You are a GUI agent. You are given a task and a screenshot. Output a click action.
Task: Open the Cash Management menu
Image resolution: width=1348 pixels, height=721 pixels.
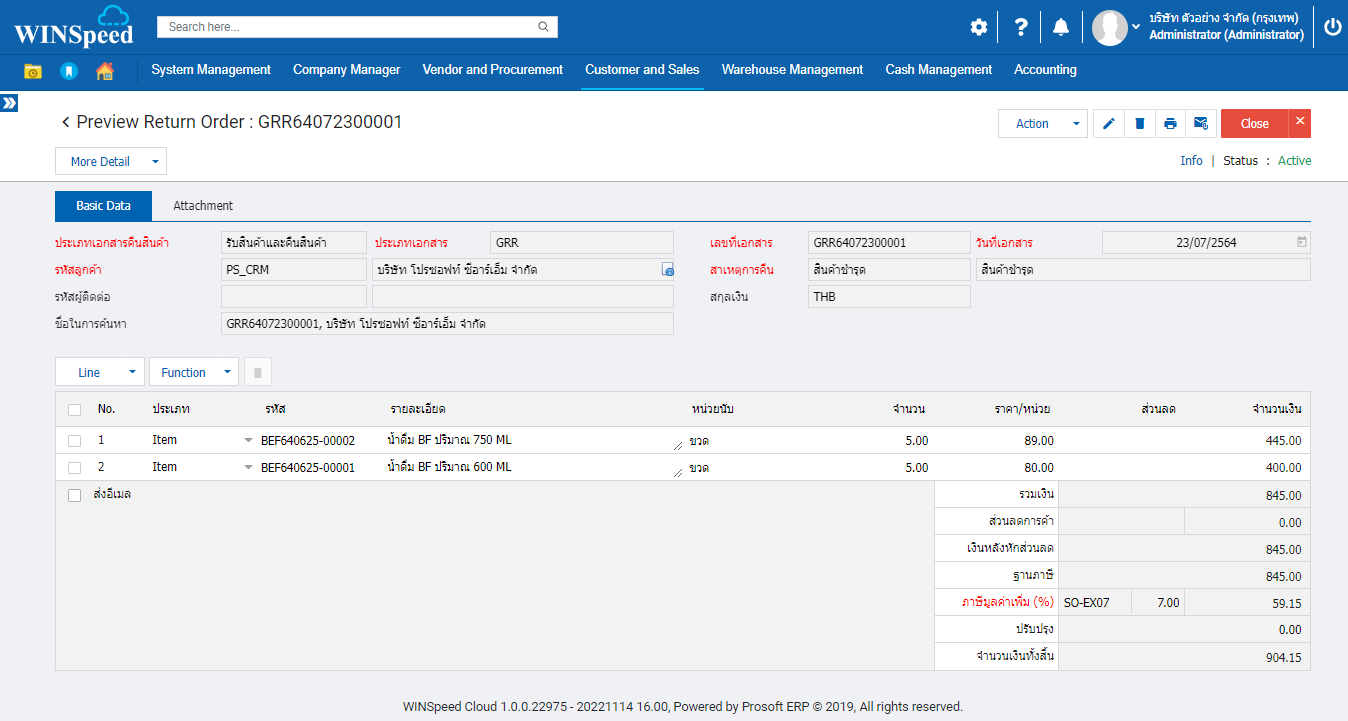click(939, 70)
